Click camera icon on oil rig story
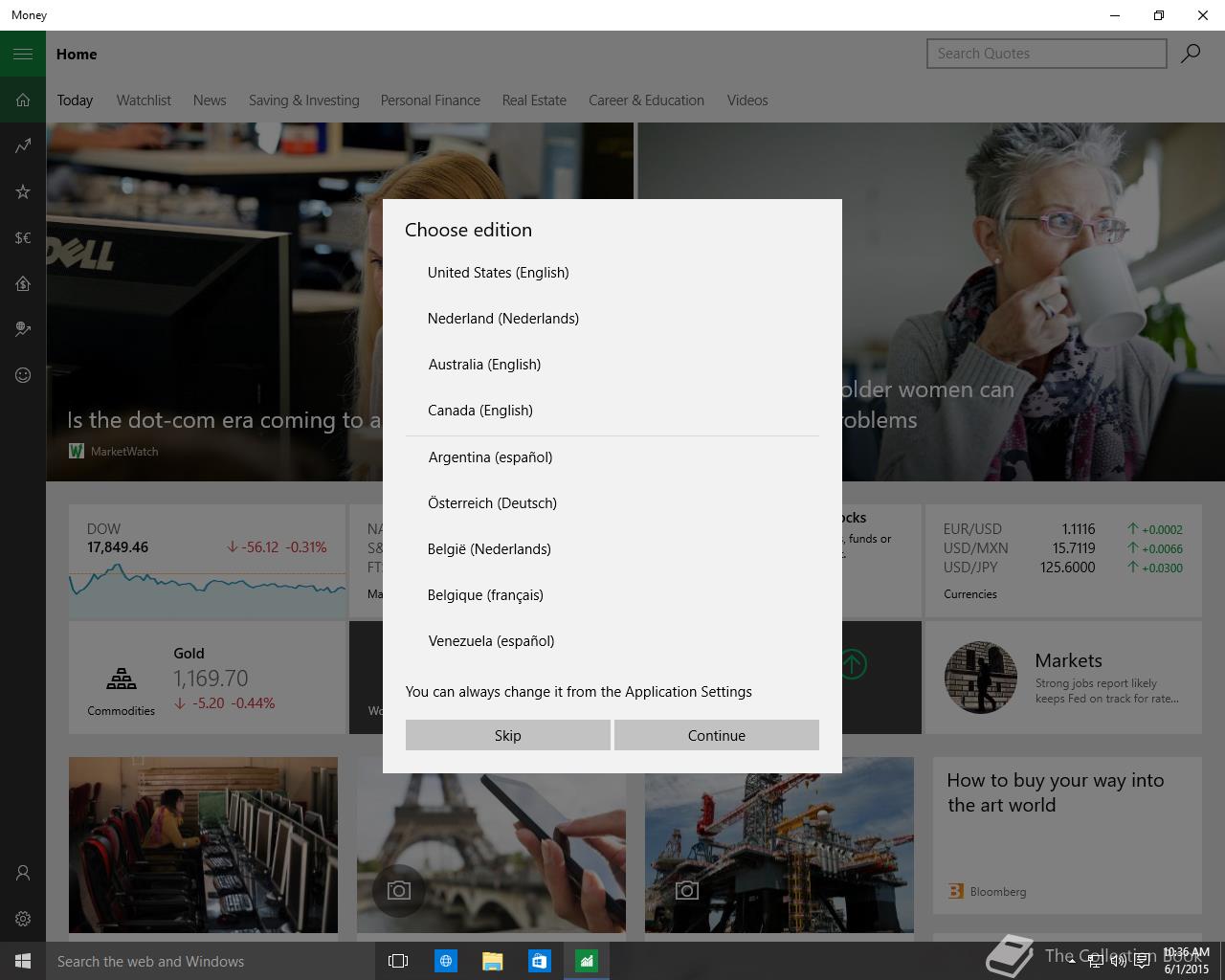1225x980 pixels. pyautogui.click(x=687, y=891)
